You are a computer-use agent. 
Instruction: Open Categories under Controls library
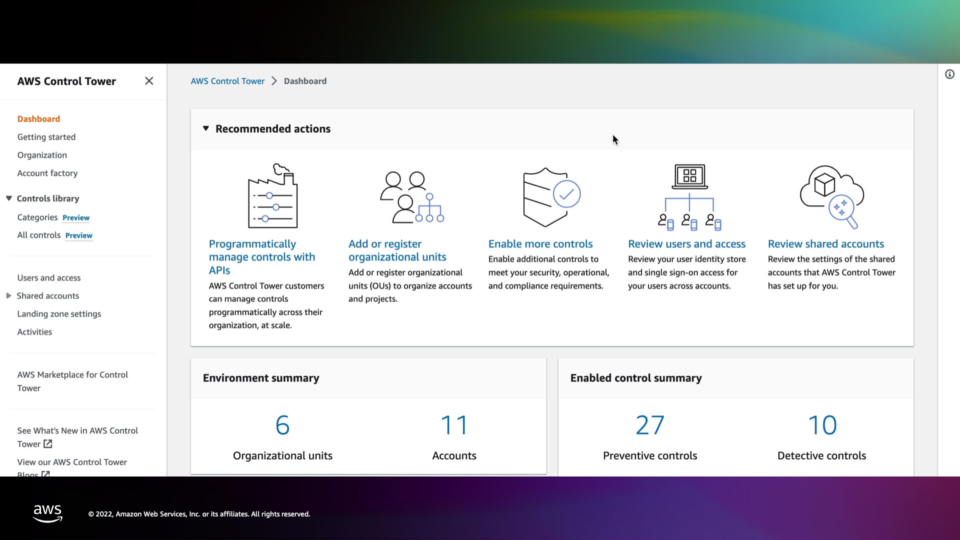(x=37, y=217)
